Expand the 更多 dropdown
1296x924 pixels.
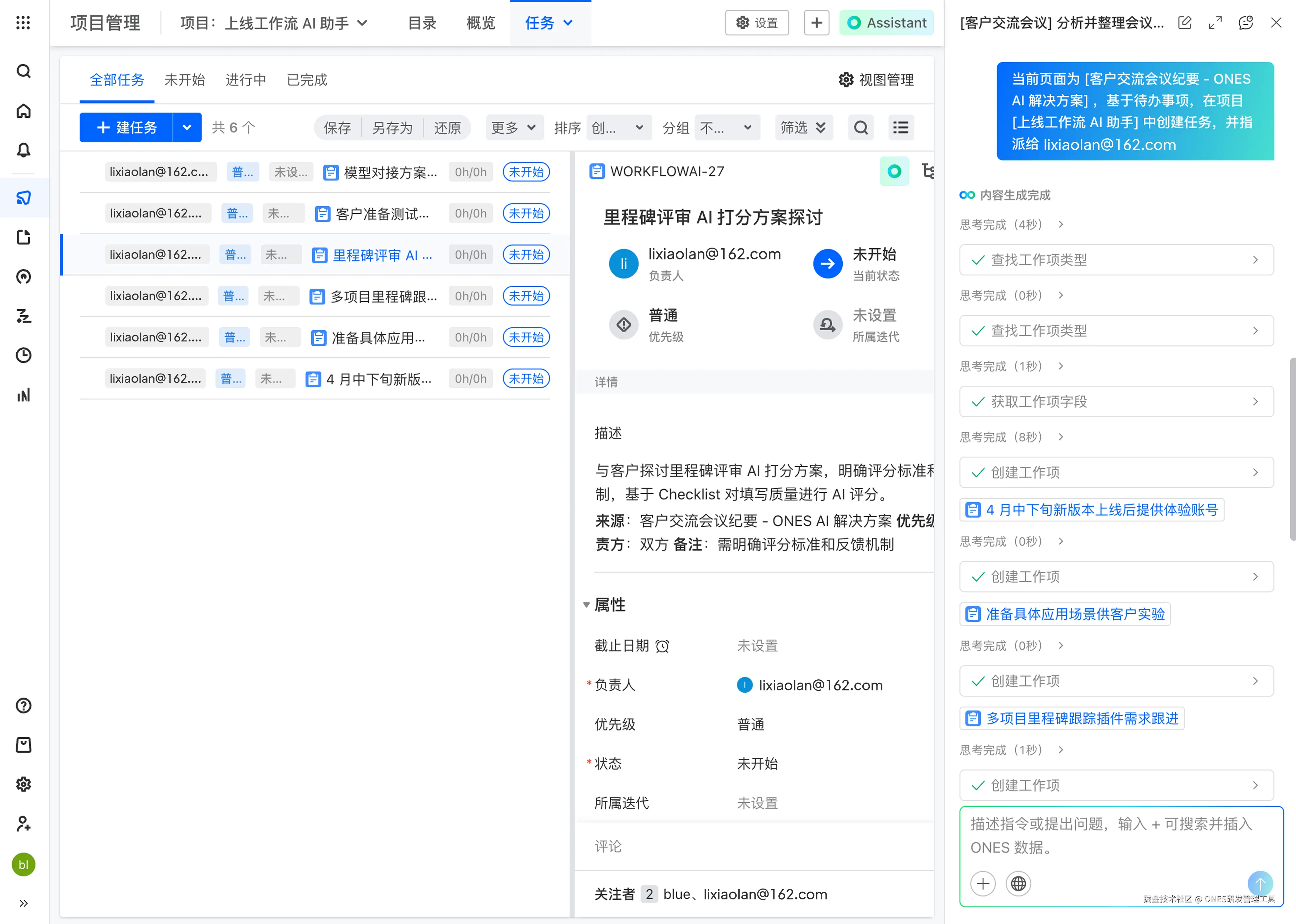(x=514, y=128)
